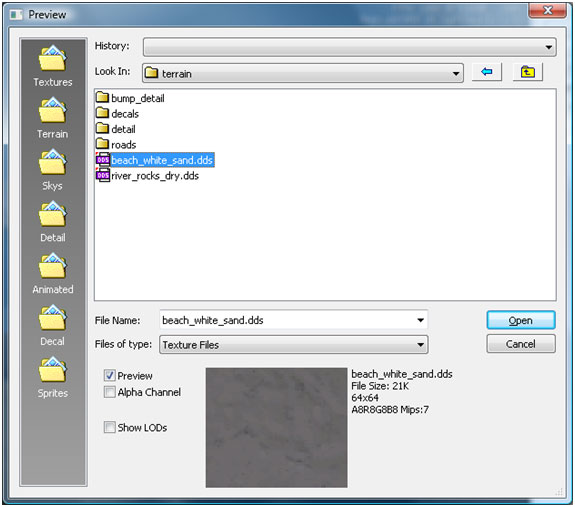Image resolution: width=575 pixels, height=507 pixels.
Task: Enable the Show LODs checkbox
Action: tap(110, 427)
